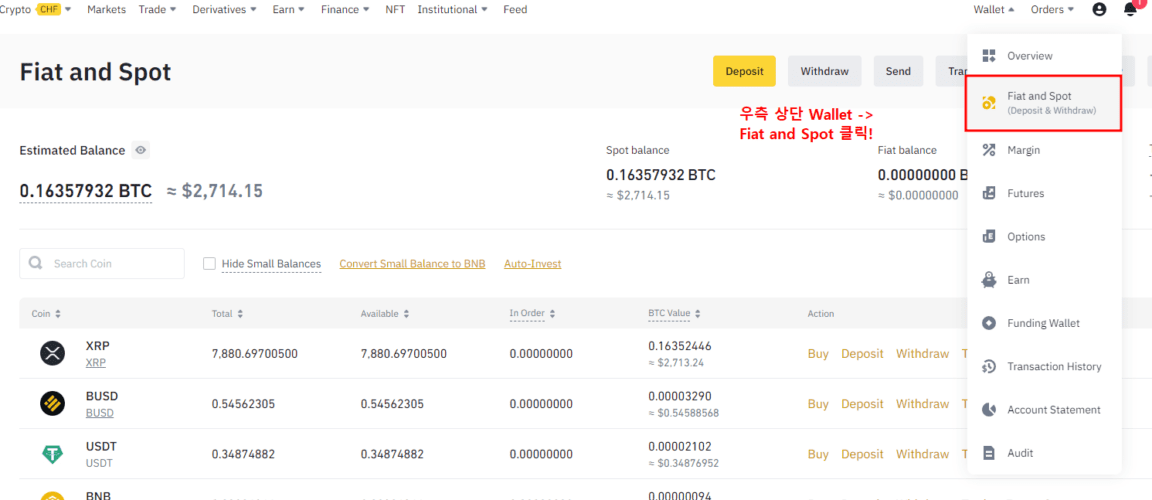Open the NFT menu item

[395, 10]
